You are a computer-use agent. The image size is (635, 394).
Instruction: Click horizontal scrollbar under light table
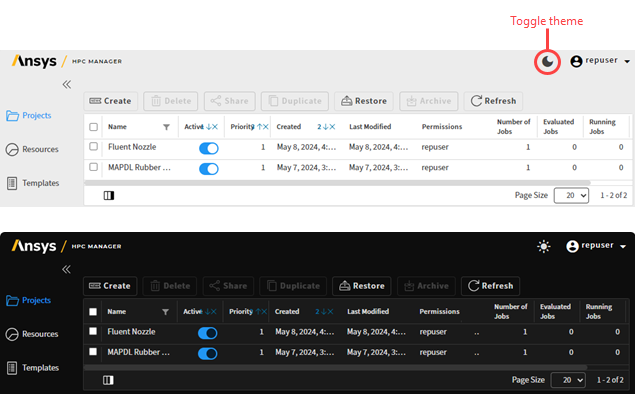click(337, 183)
